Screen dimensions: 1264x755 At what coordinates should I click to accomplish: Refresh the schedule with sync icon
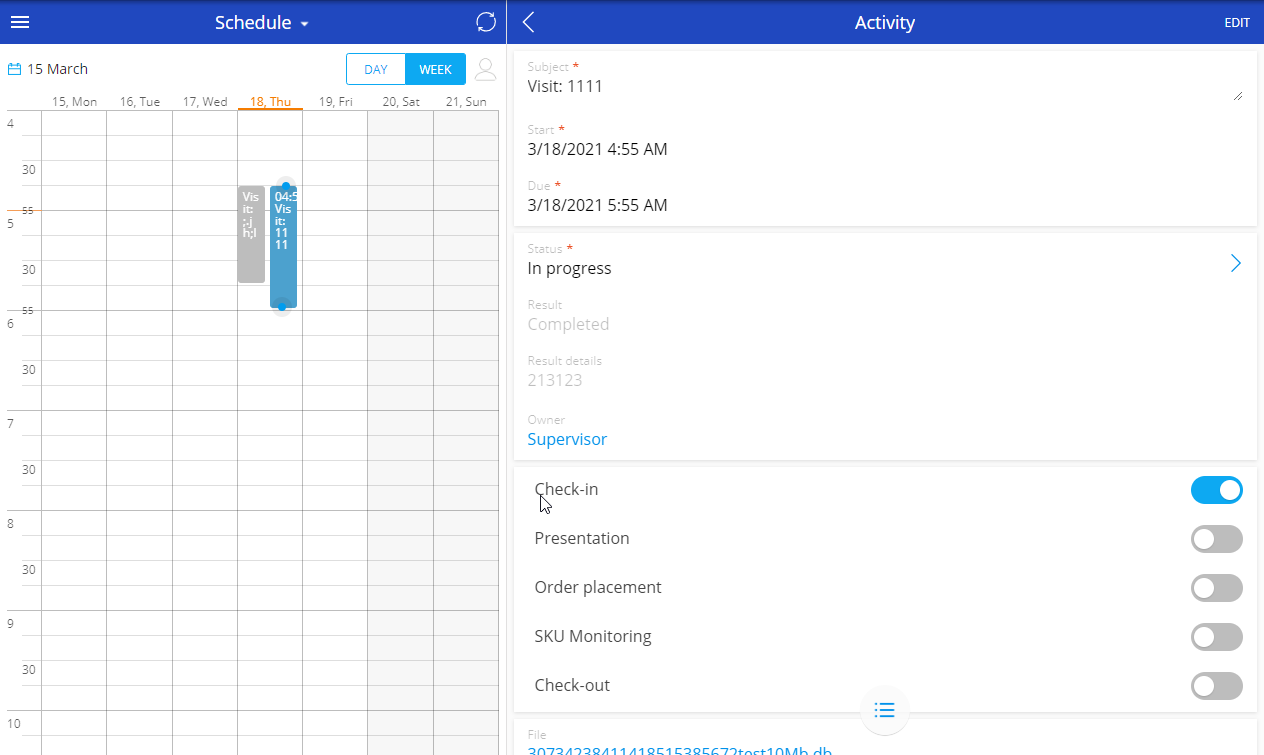pos(486,22)
